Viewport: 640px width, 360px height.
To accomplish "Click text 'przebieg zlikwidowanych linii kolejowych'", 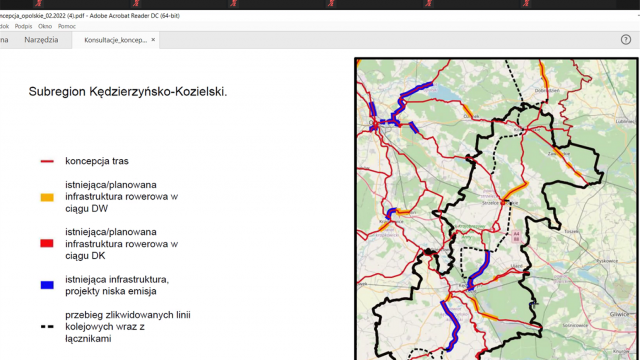I will [128, 321].
